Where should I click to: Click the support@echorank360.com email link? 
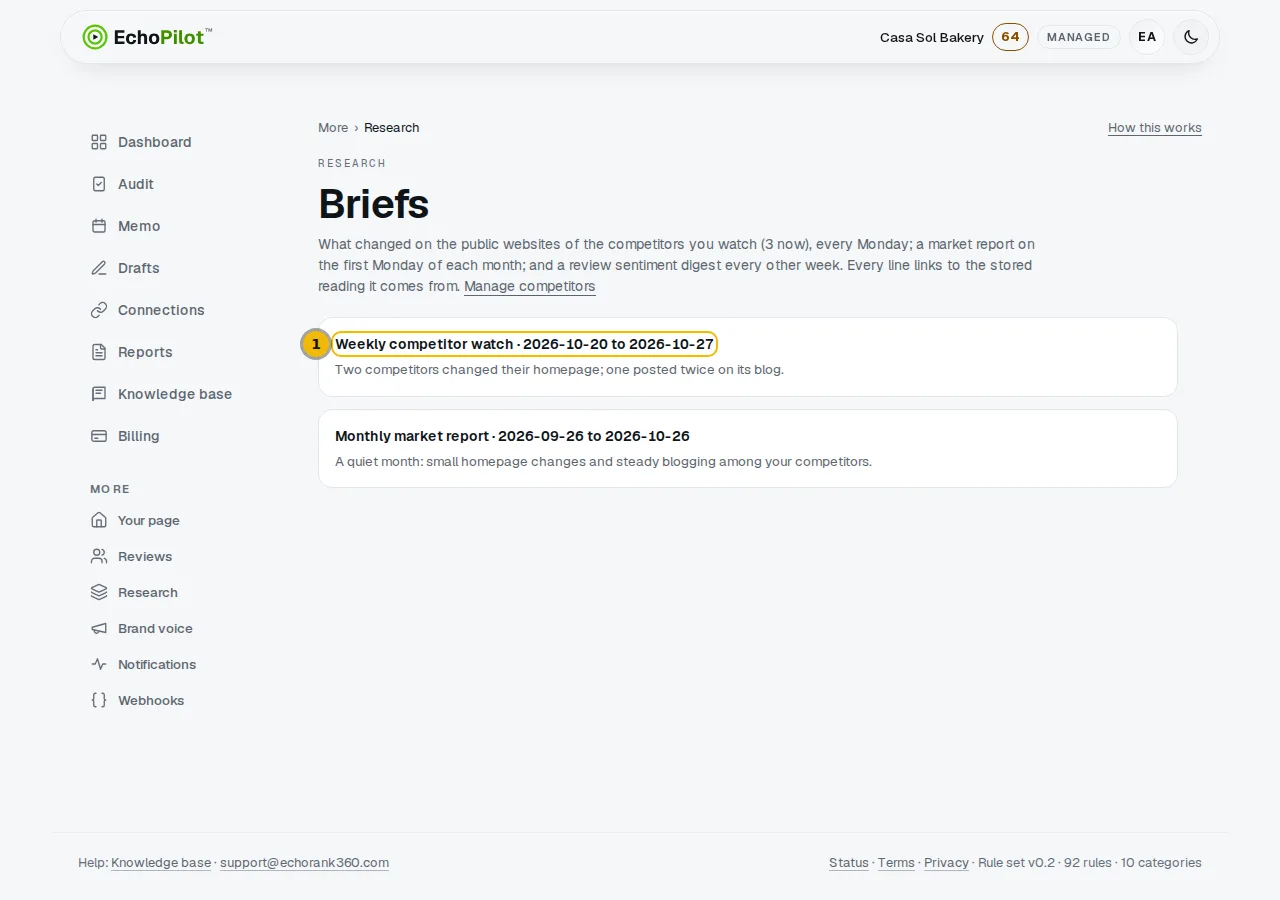[x=305, y=863]
